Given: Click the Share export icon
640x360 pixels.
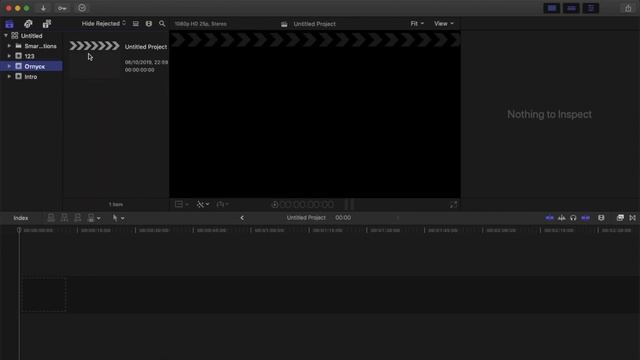Looking at the screenshot, I should [x=628, y=8].
